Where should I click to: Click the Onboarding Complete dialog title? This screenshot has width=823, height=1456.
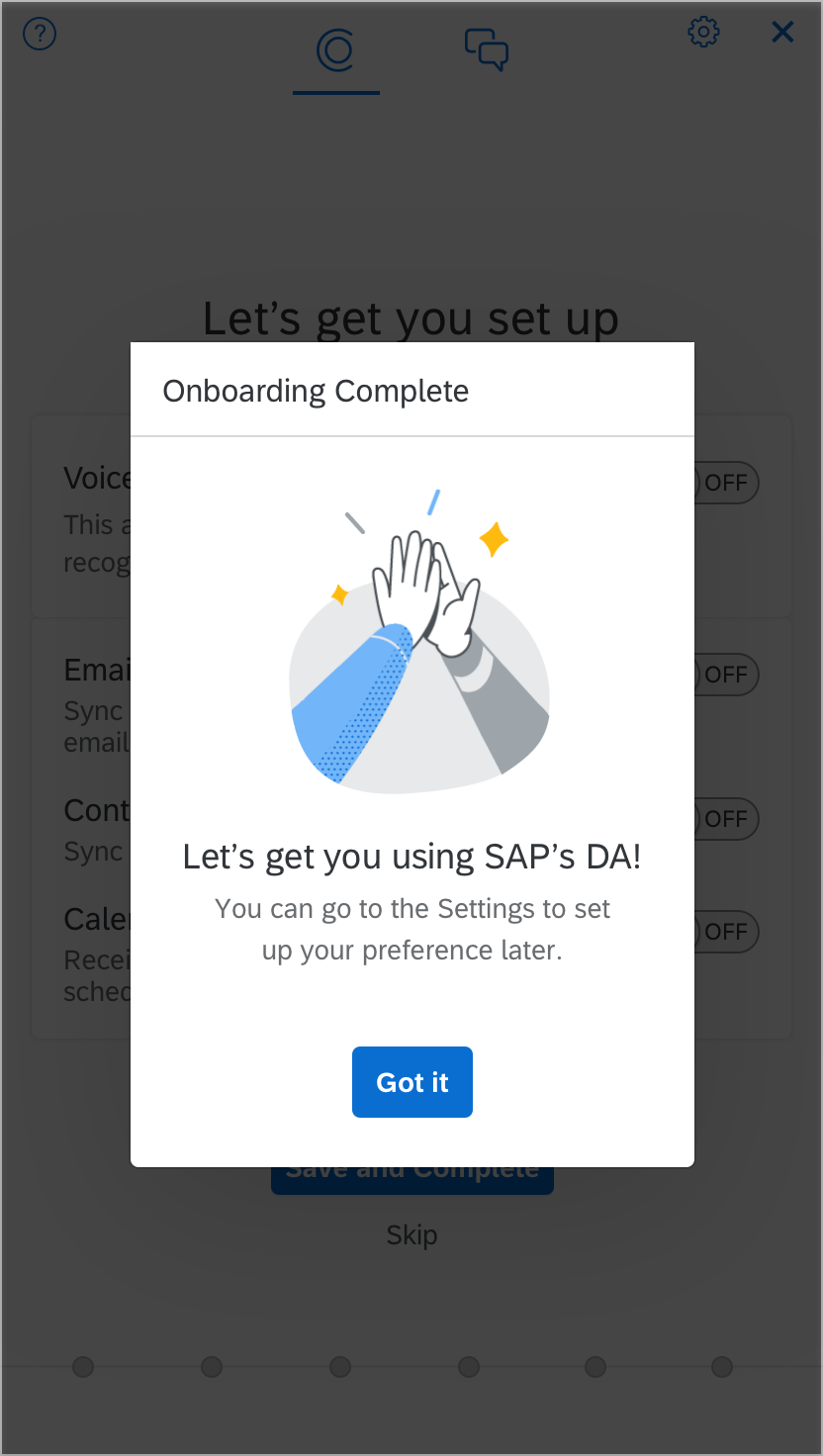[316, 391]
